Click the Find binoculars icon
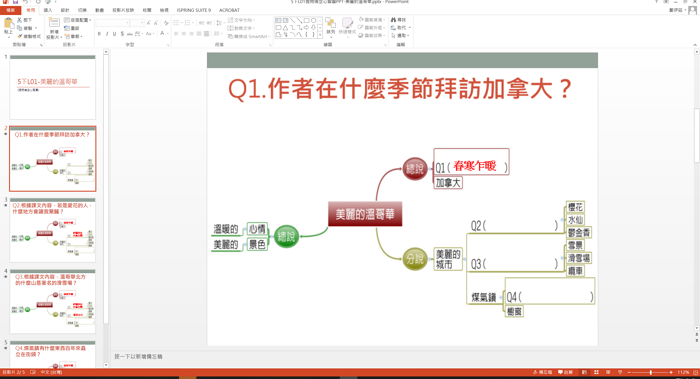The width and height of the screenshot is (700, 379). click(393, 20)
